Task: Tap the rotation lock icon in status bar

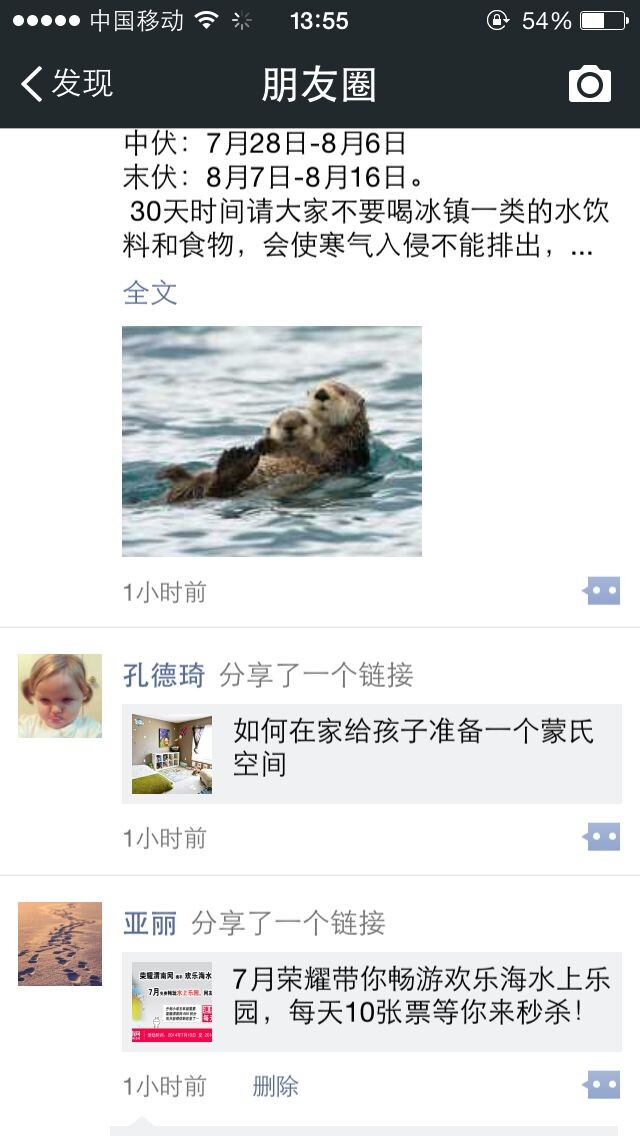Action: (497, 20)
